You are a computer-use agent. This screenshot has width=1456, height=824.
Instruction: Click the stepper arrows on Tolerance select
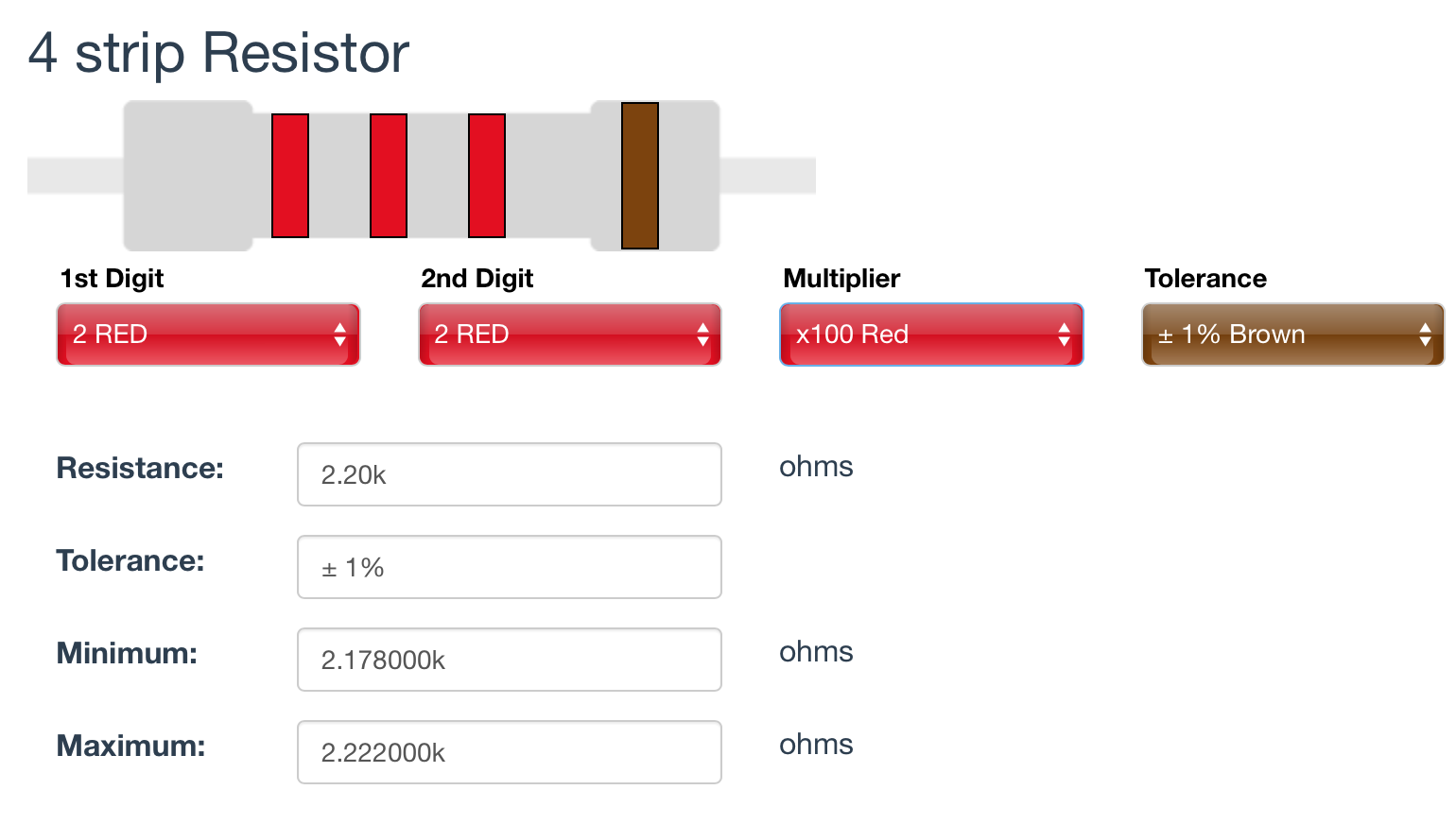pyautogui.click(x=1425, y=335)
